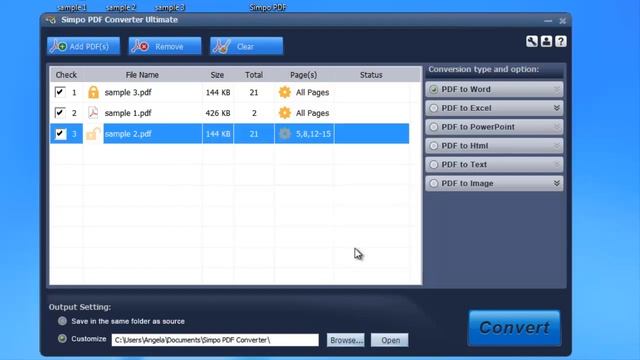Screen dimensions: 640x360
Task: Click the Clear button
Action: [x=247, y=46]
